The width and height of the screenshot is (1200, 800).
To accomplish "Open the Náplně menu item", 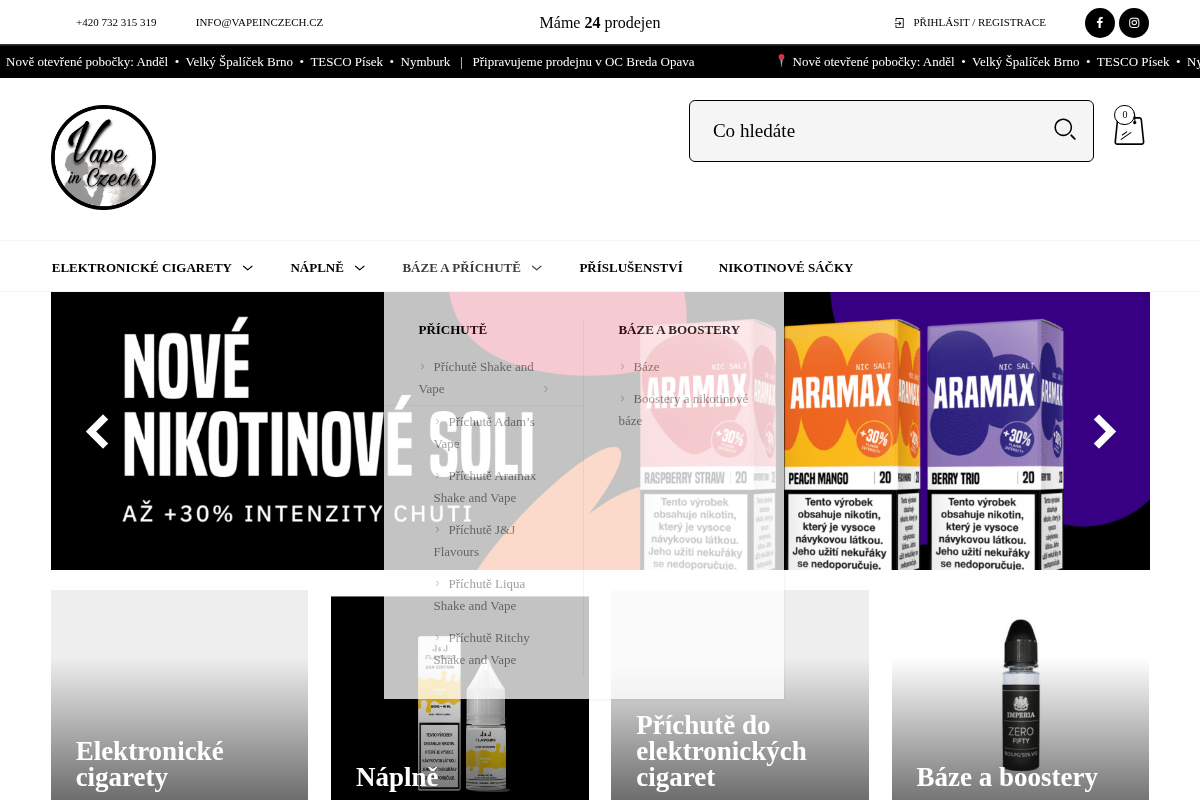I will 317,268.
